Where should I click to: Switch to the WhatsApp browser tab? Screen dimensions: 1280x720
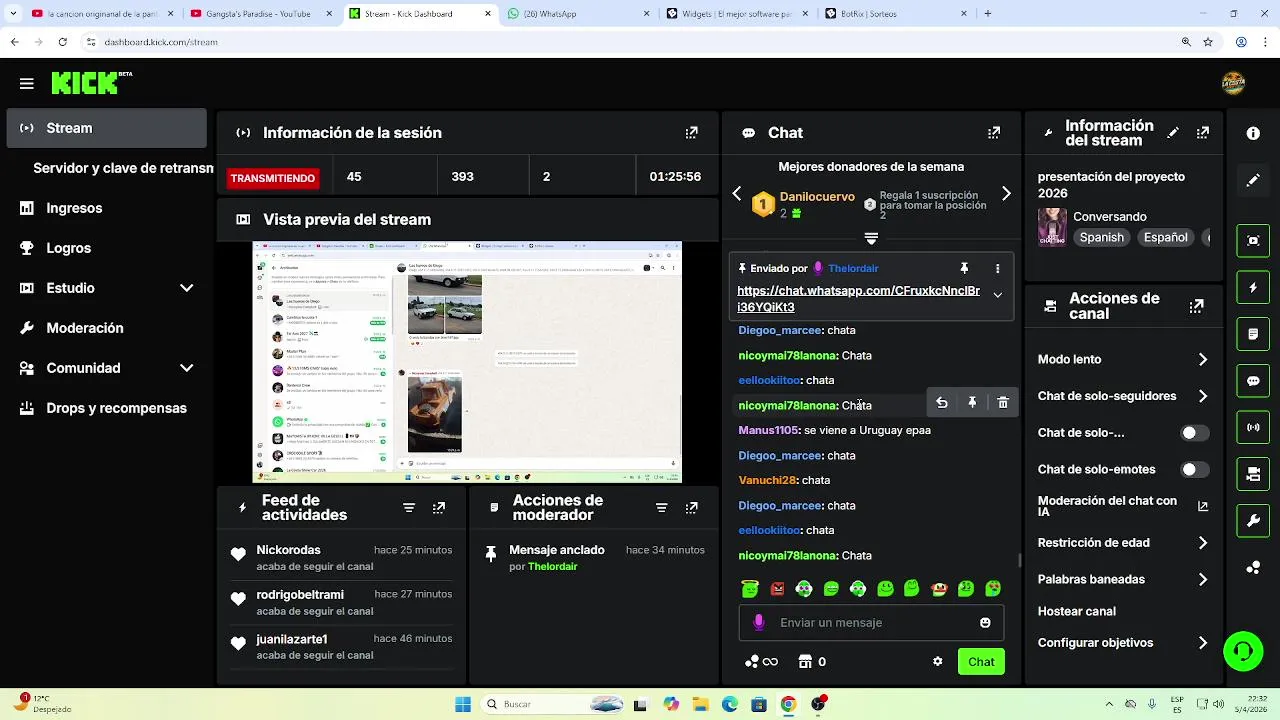577,14
